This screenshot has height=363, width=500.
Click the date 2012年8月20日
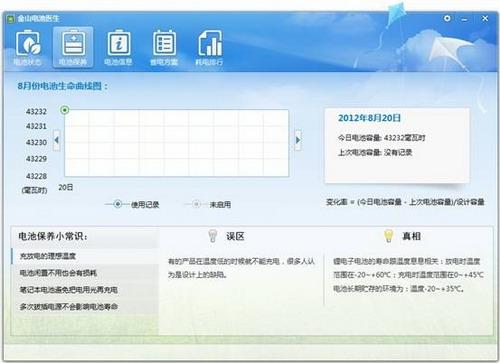click(369, 118)
